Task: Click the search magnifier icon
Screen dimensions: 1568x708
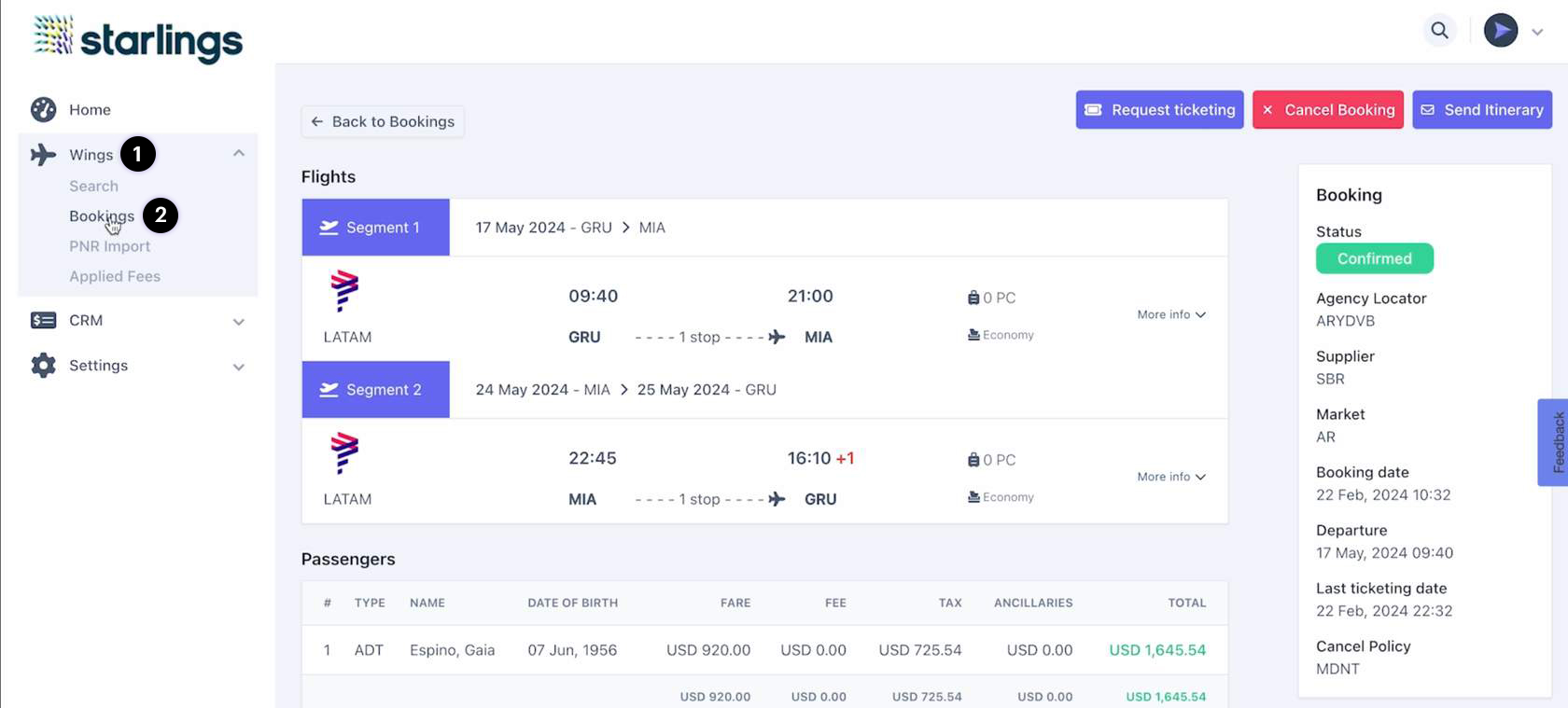Action: pyautogui.click(x=1439, y=31)
